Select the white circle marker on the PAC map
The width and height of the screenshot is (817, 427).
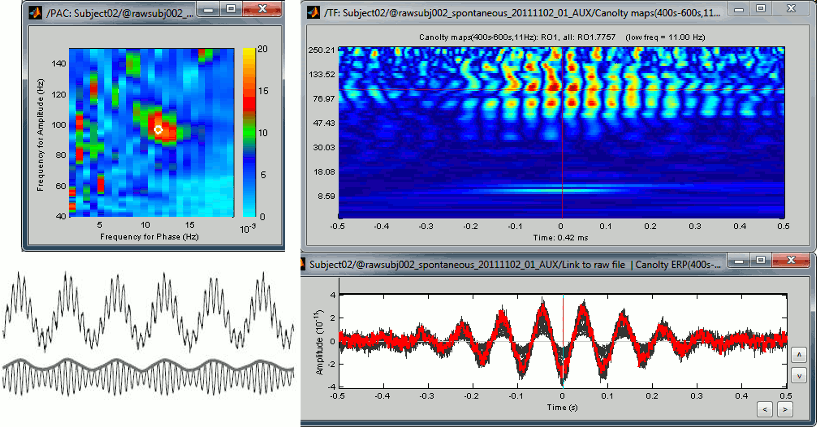point(157,129)
